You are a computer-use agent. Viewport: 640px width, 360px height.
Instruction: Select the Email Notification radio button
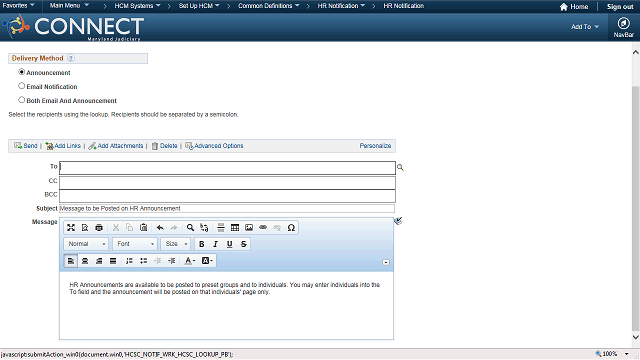point(22,86)
